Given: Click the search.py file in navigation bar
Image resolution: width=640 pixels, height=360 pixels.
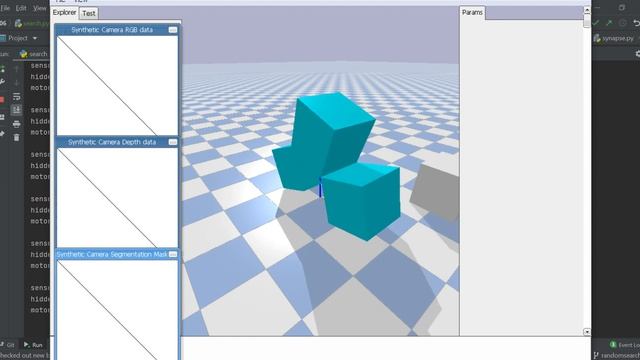Looking at the screenshot, I should (32, 24).
